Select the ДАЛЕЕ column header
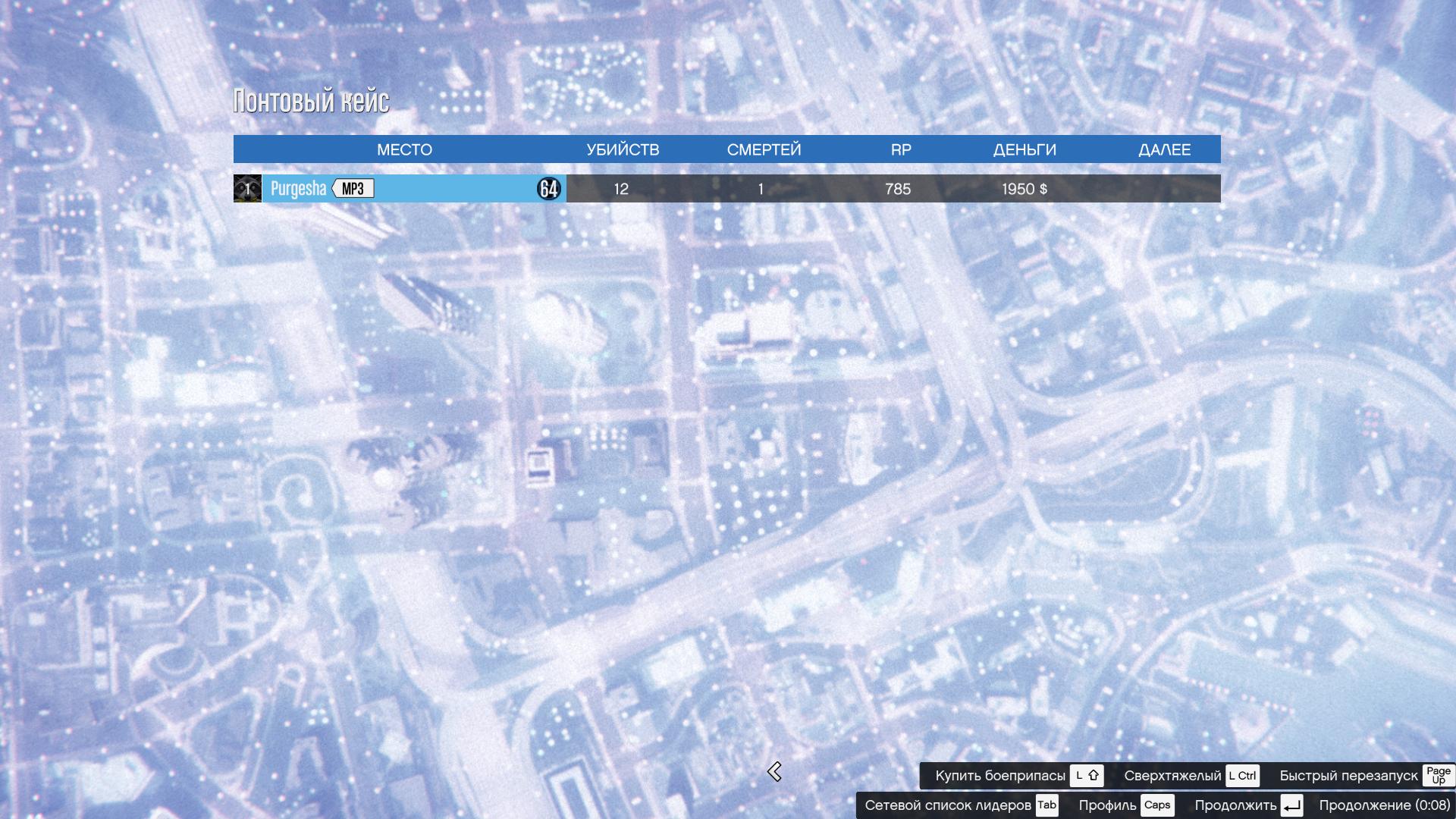Image resolution: width=1456 pixels, height=819 pixels. 1164,149
